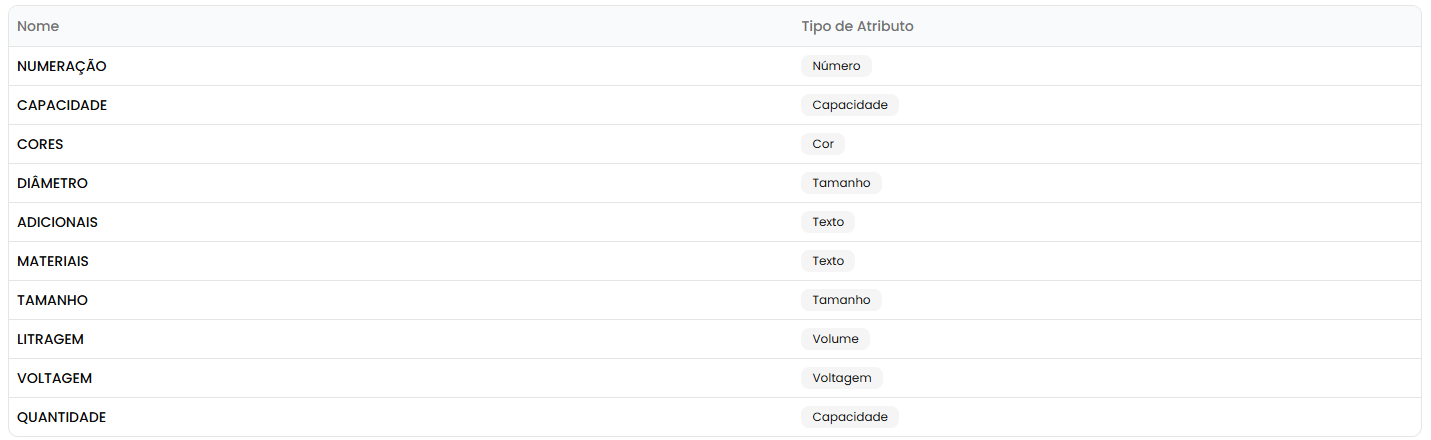The width and height of the screenshot is (1431, 440).
Task: Click the Número type badge
Action: [x=836, y=66]
